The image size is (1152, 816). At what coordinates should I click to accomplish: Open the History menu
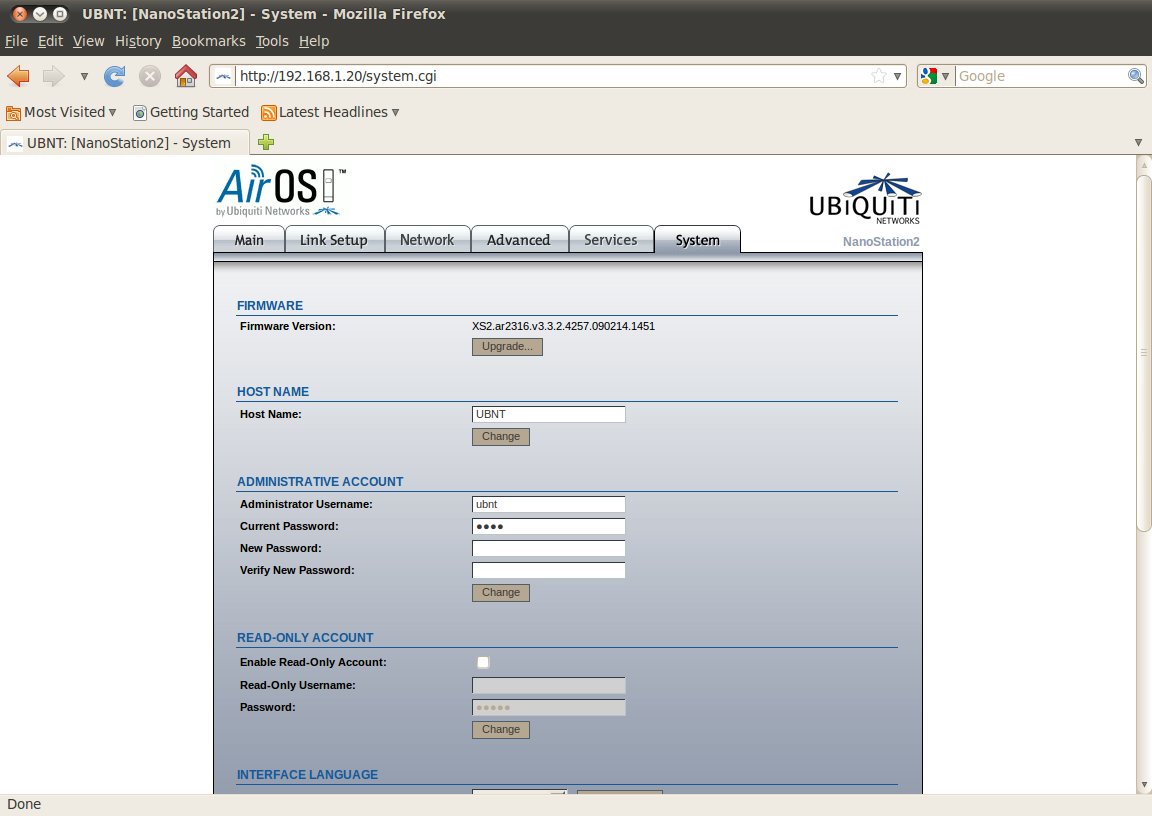(138, 41)
